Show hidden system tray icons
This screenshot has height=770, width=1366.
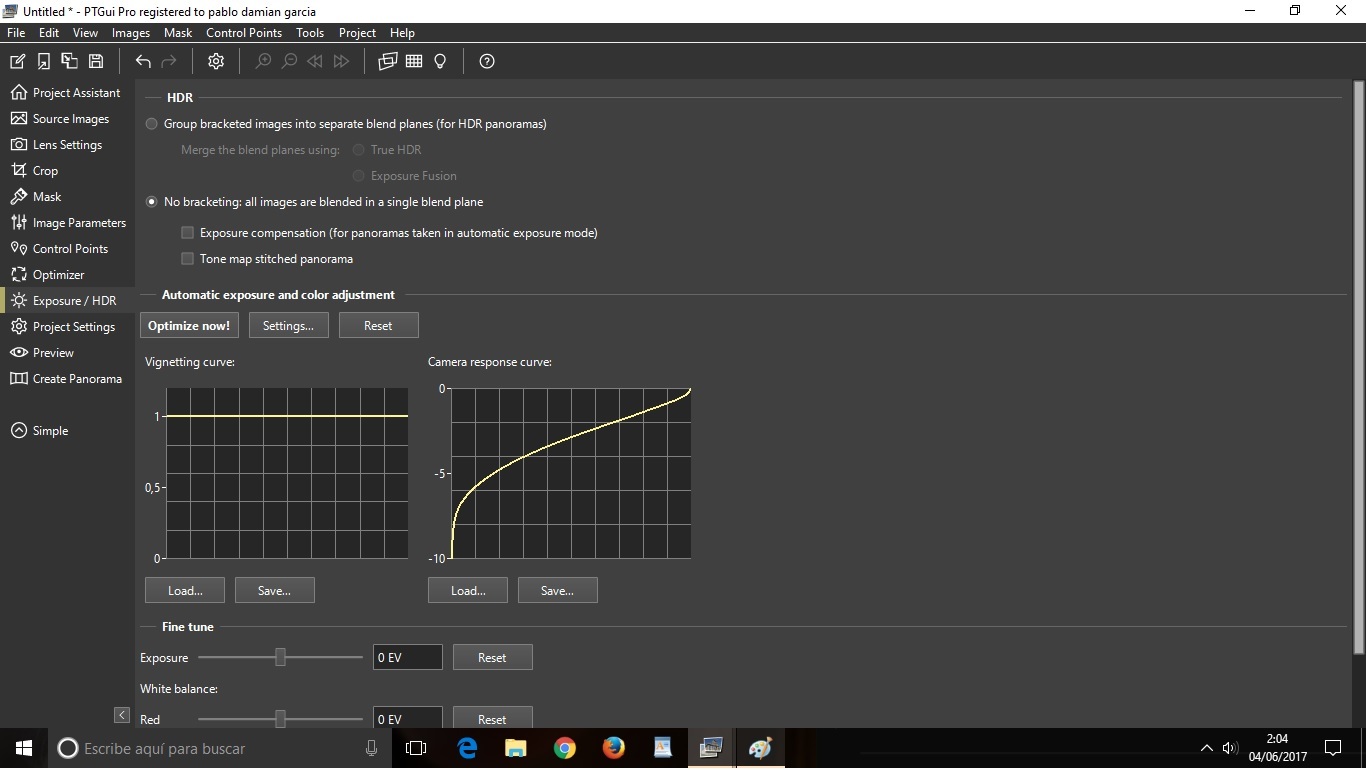pyautogui.click(x=1206, y=748)
